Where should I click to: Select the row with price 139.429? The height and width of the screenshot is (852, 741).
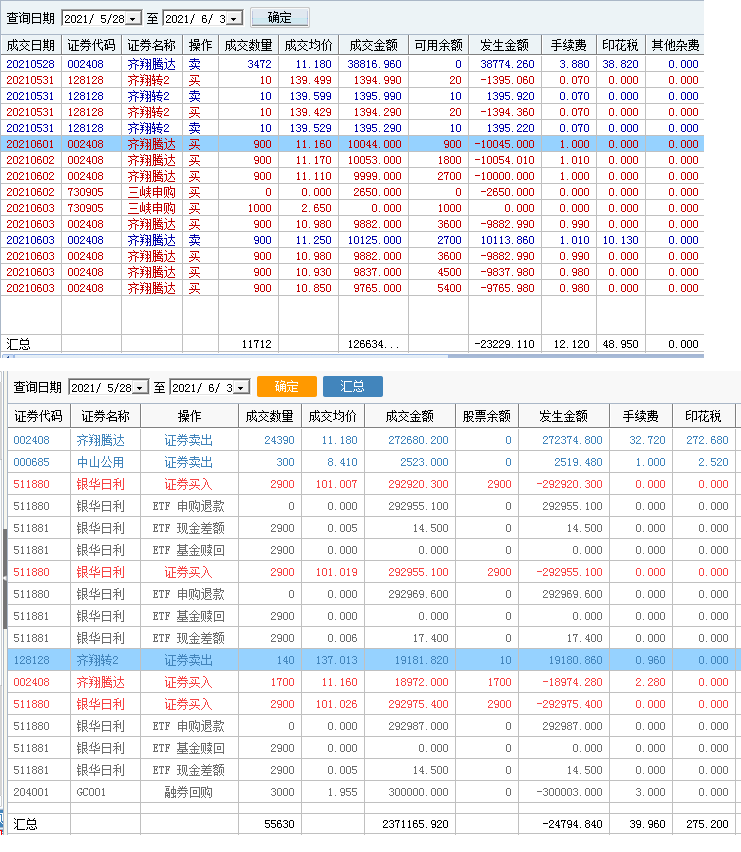click(352, 112)
